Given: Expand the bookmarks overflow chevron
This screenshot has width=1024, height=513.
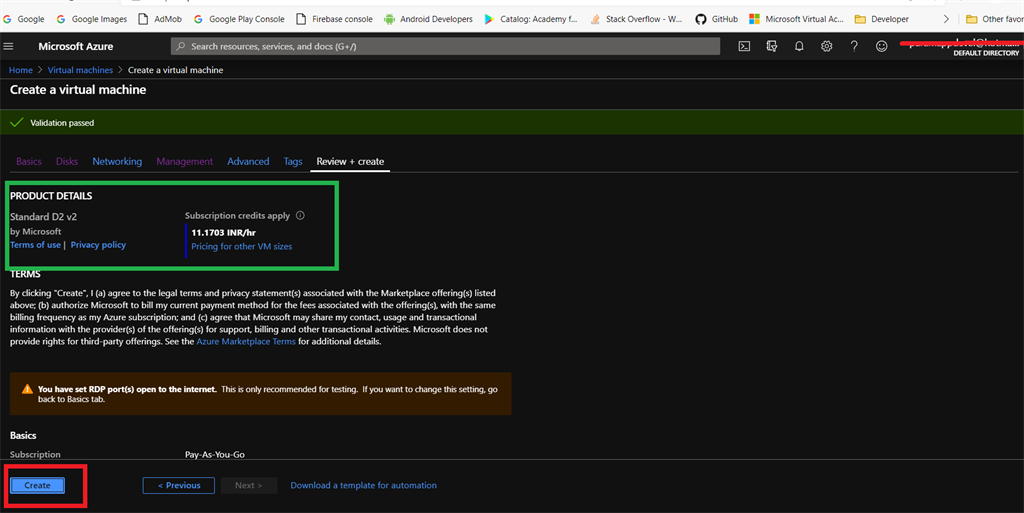Looking at the screenshot, I should (946, 19).
